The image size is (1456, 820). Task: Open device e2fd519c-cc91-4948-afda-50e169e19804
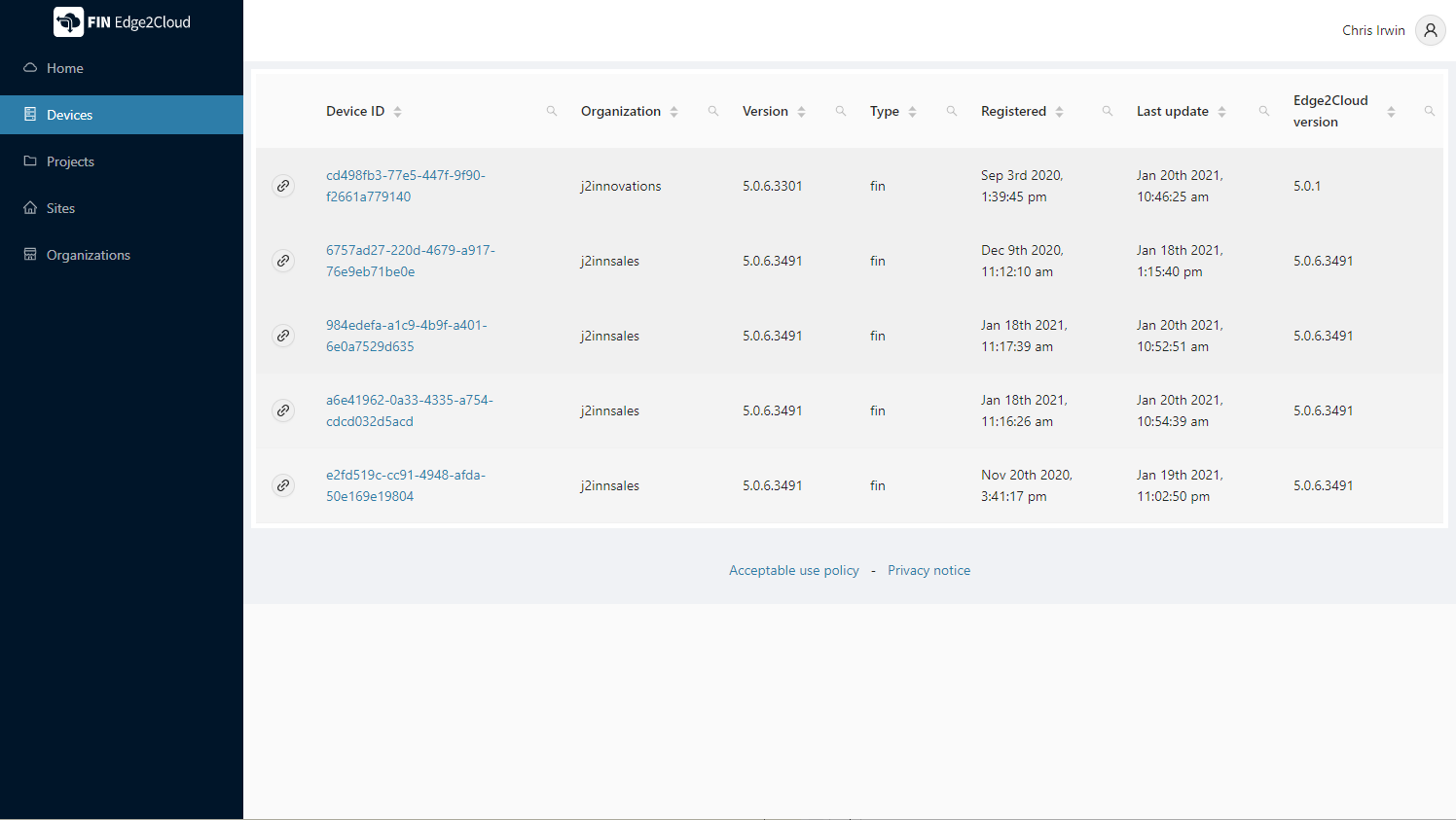(x=406, y=485)
